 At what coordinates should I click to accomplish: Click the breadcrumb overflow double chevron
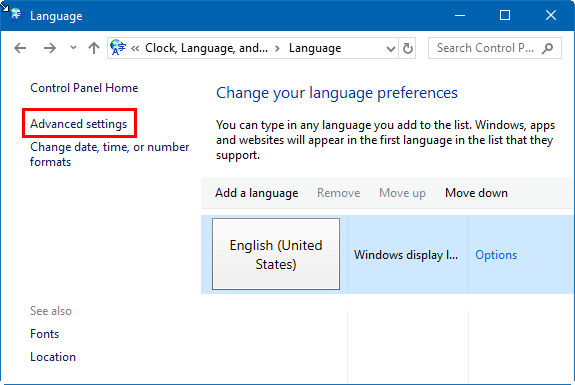click(135, 48)
